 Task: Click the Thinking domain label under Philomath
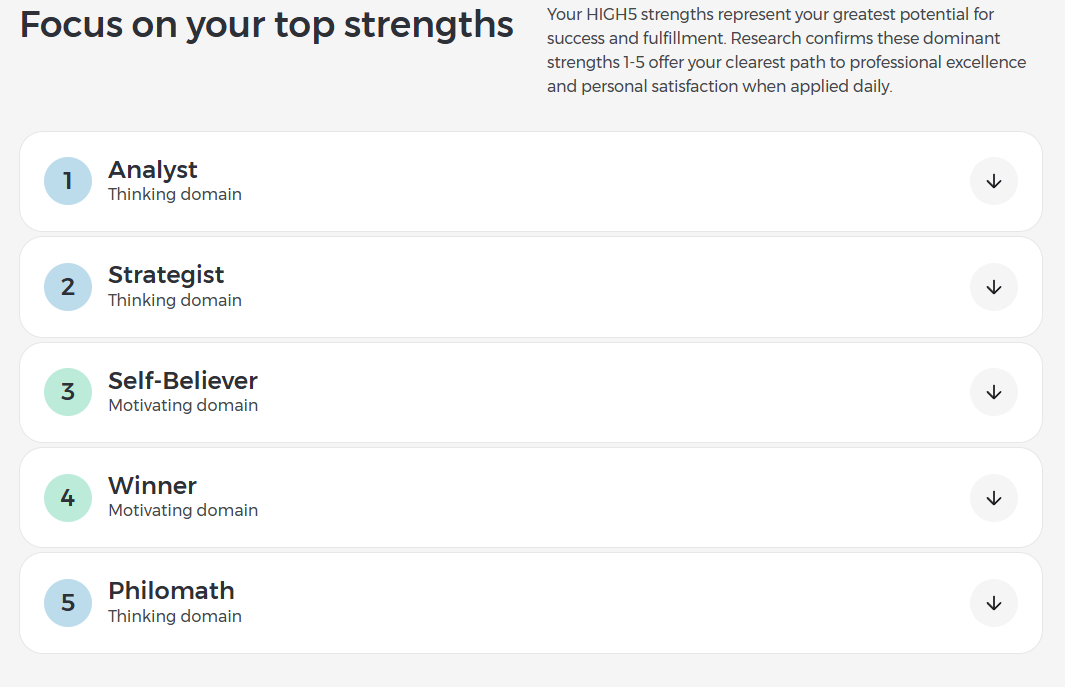point(174,616)
